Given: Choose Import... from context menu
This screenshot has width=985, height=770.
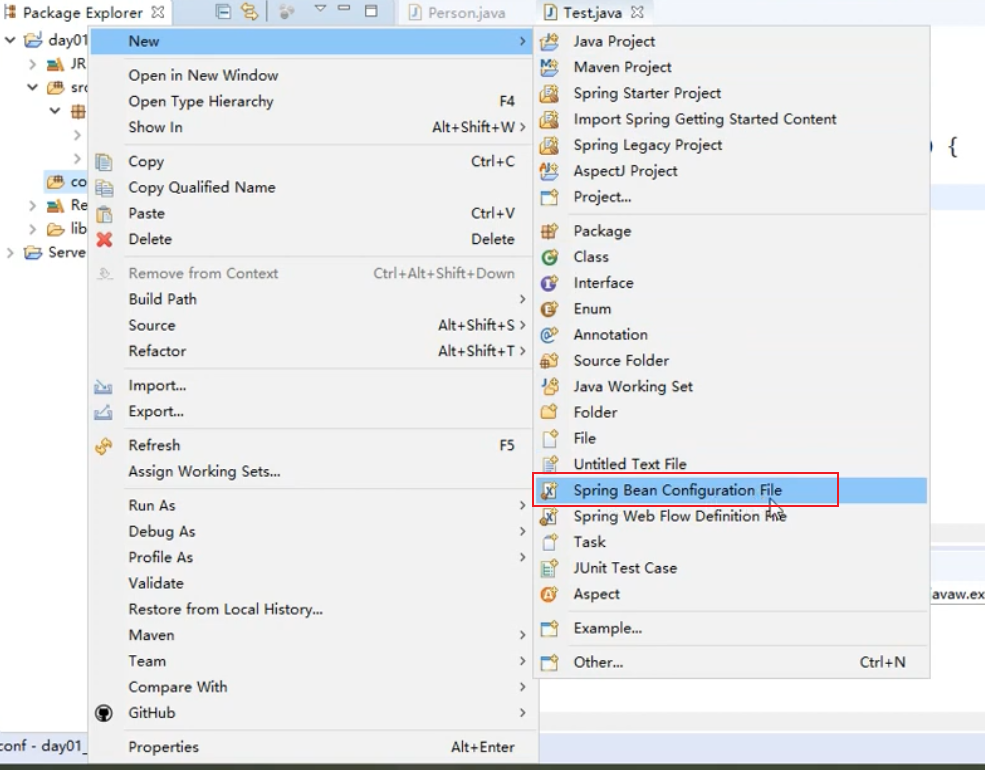Looking at the screenshot, I should [x=313, y=386].
